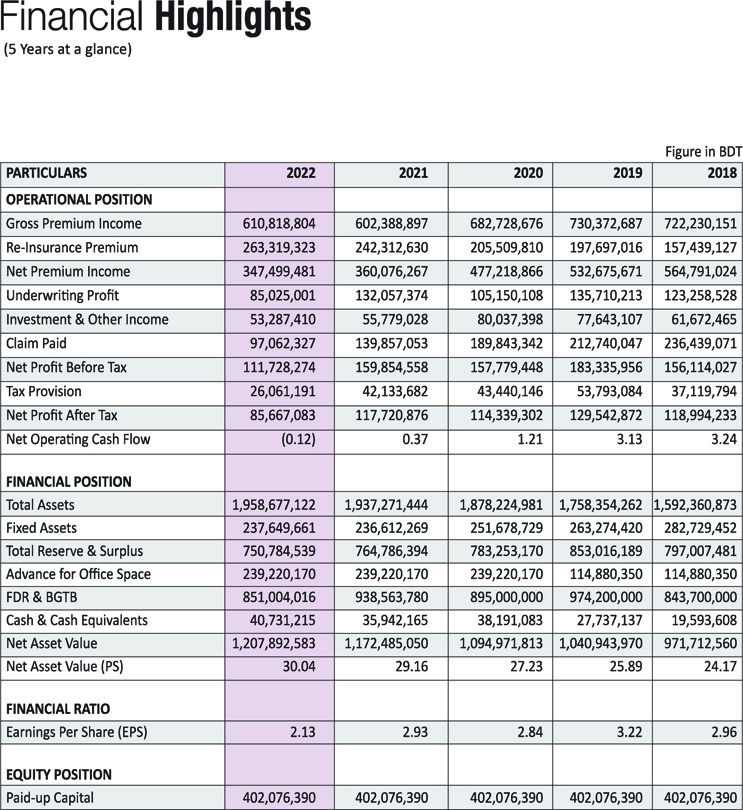The width and height of the screenshot is (743, 810).
Task: Select the EQUITY POSITION section heading
Action: [59, 774]
